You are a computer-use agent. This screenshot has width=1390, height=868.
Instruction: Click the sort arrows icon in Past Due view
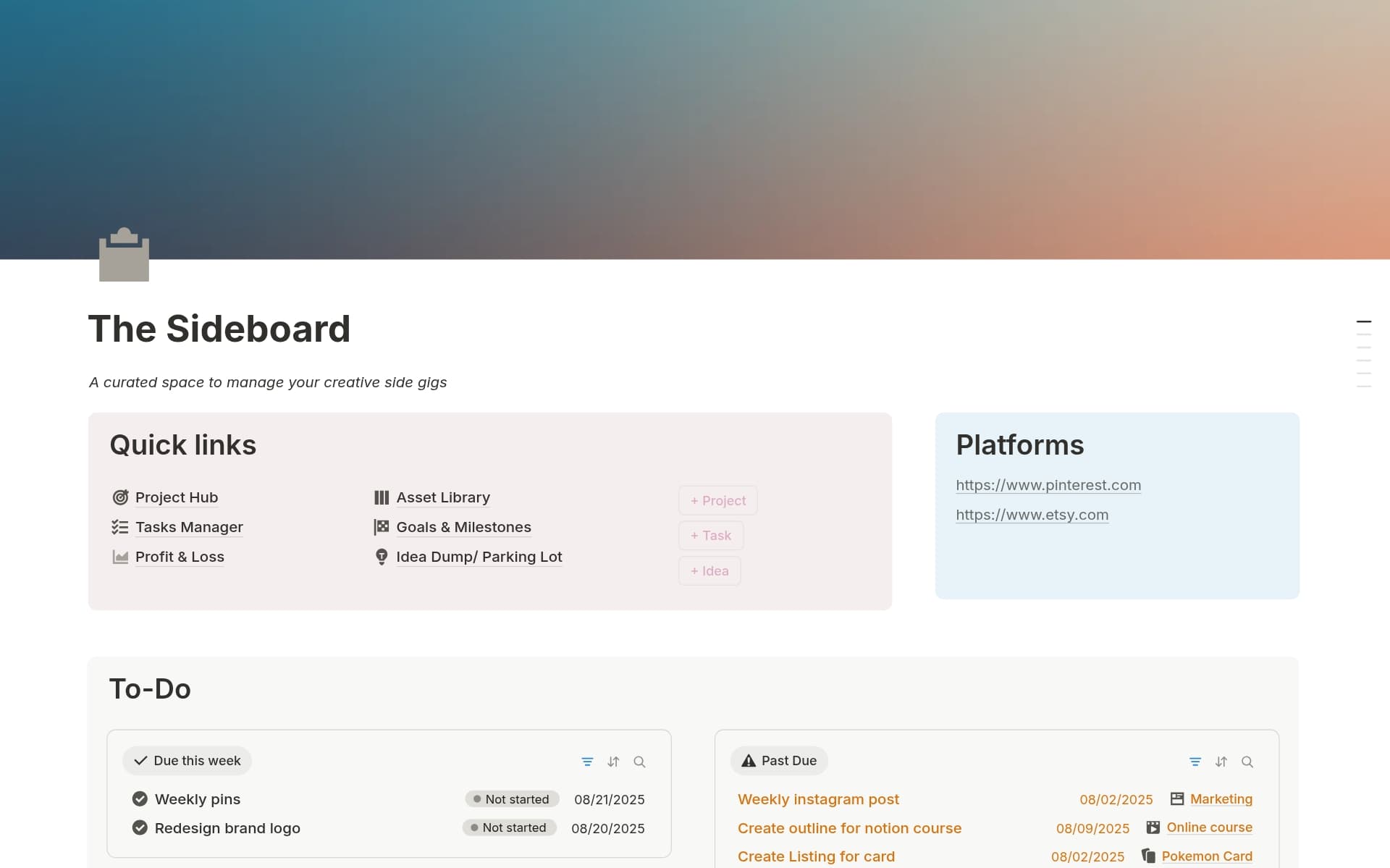pyautogui.click(x=1221, y=761)
